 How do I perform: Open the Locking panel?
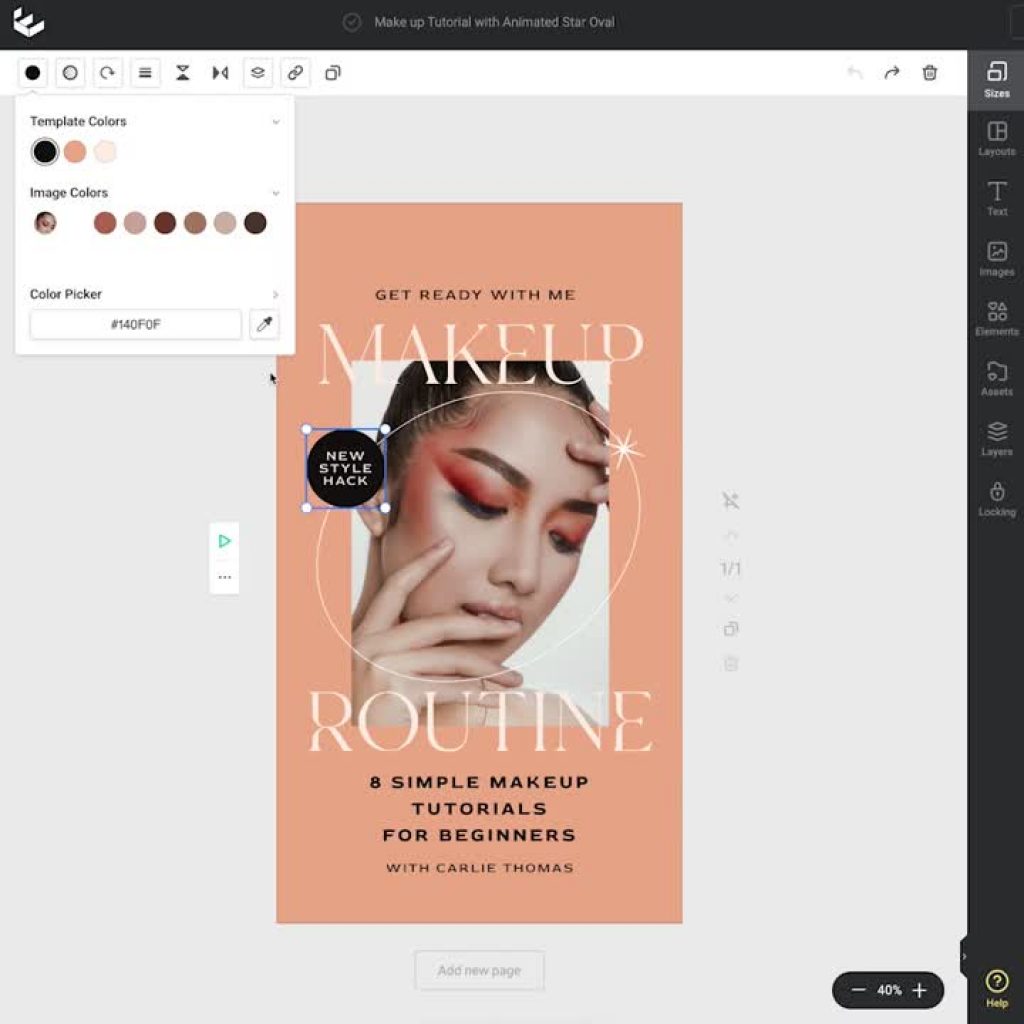996,498
